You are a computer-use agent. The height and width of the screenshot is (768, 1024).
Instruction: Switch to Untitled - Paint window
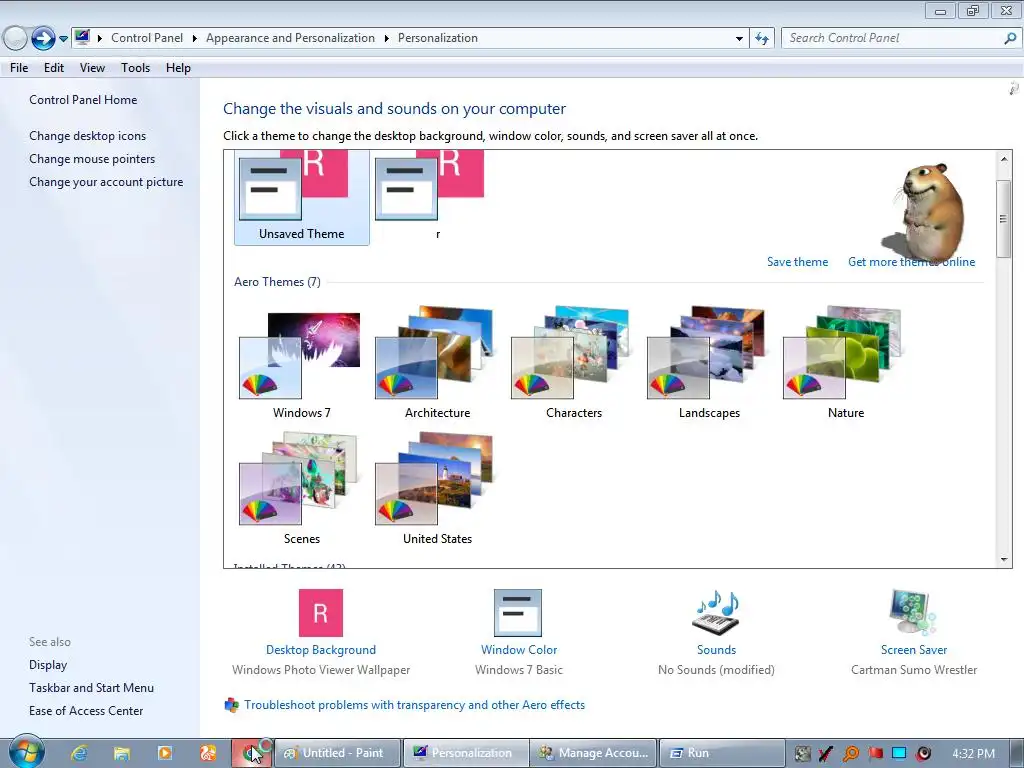(x=337, y=753)
